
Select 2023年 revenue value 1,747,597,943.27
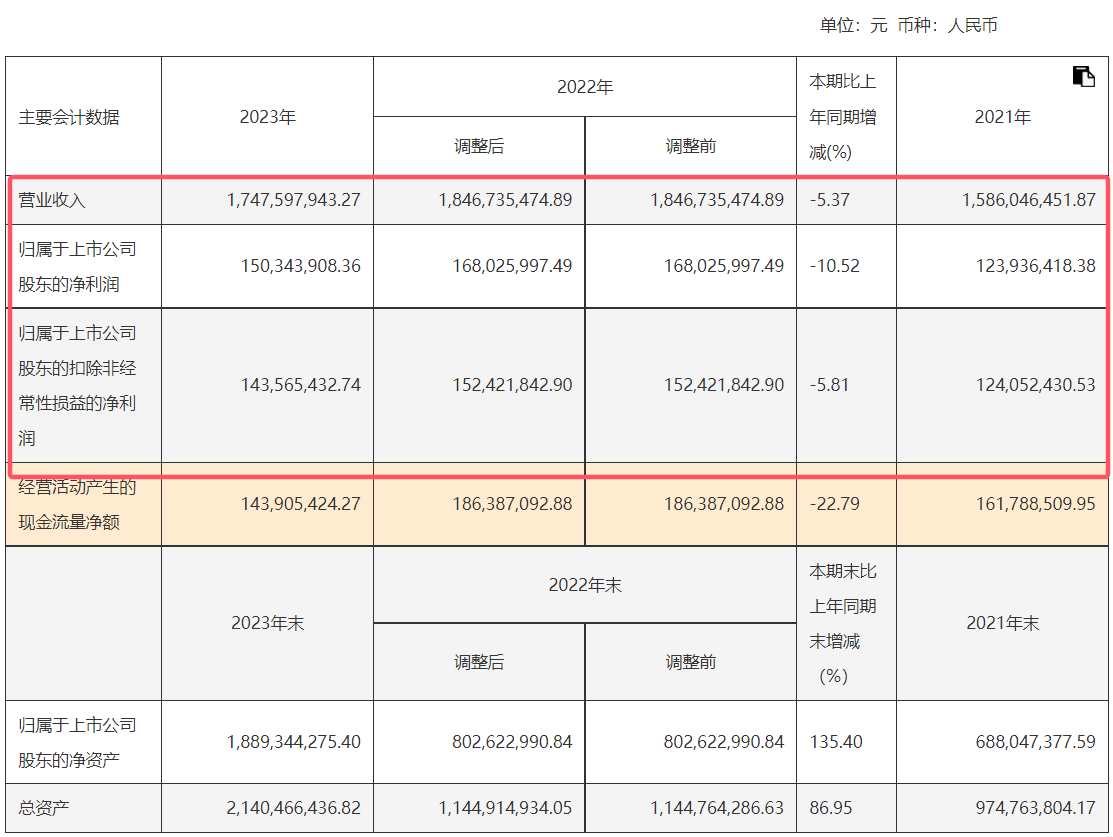pyautogui.click(x=293, y=200)
